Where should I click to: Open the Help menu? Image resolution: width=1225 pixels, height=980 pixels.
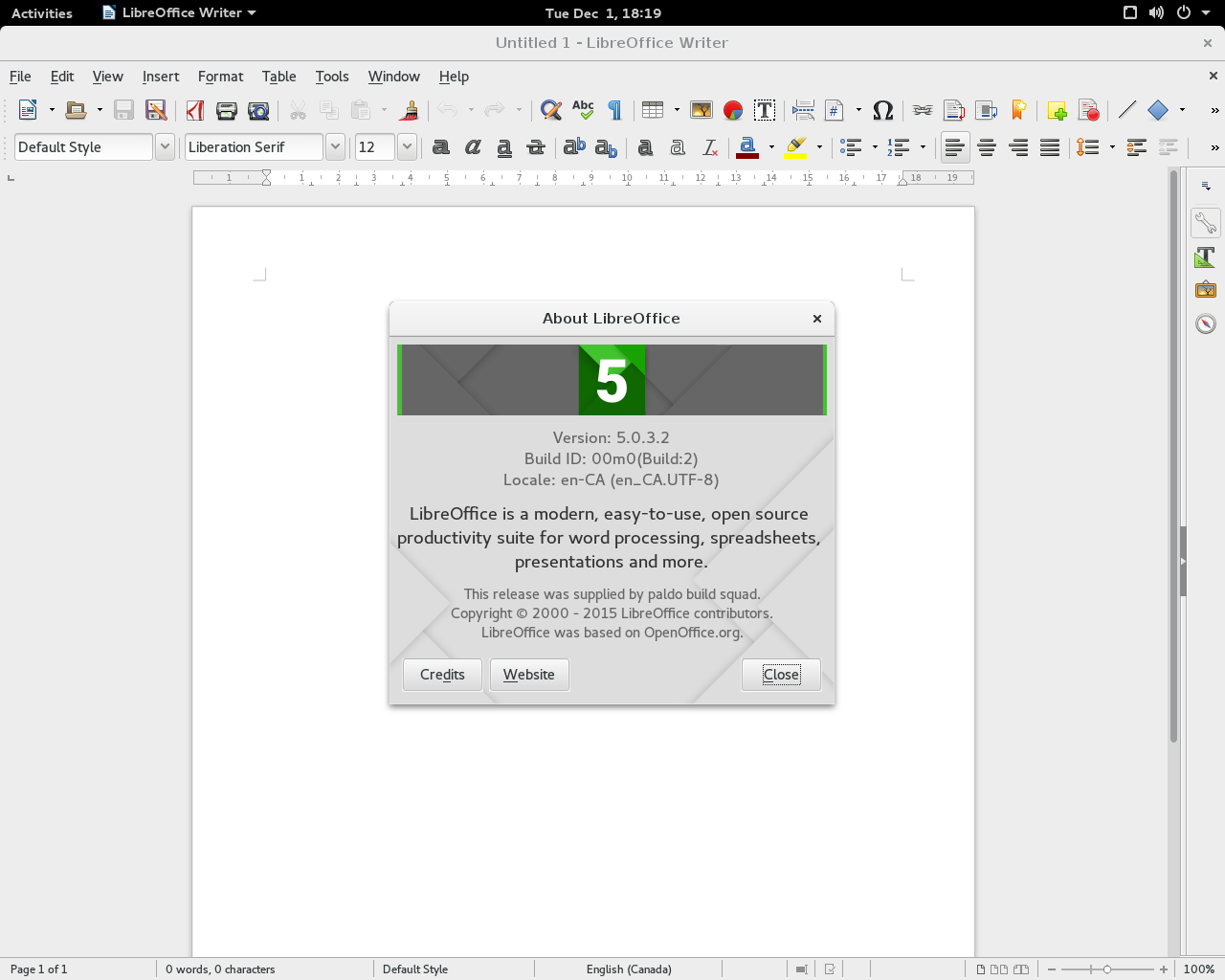454,77
